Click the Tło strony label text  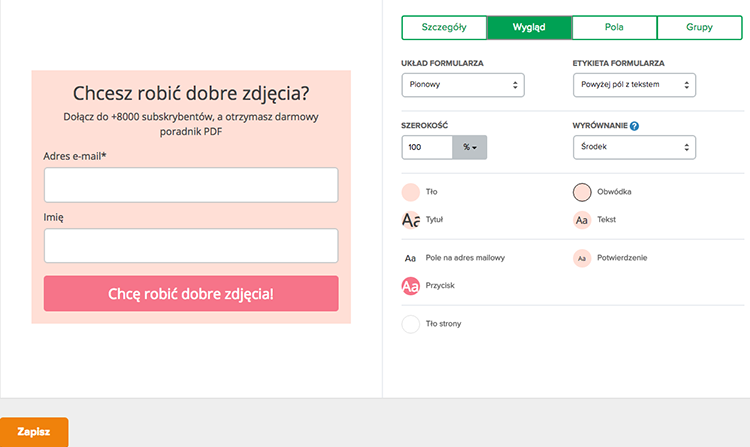click(443, 324)
